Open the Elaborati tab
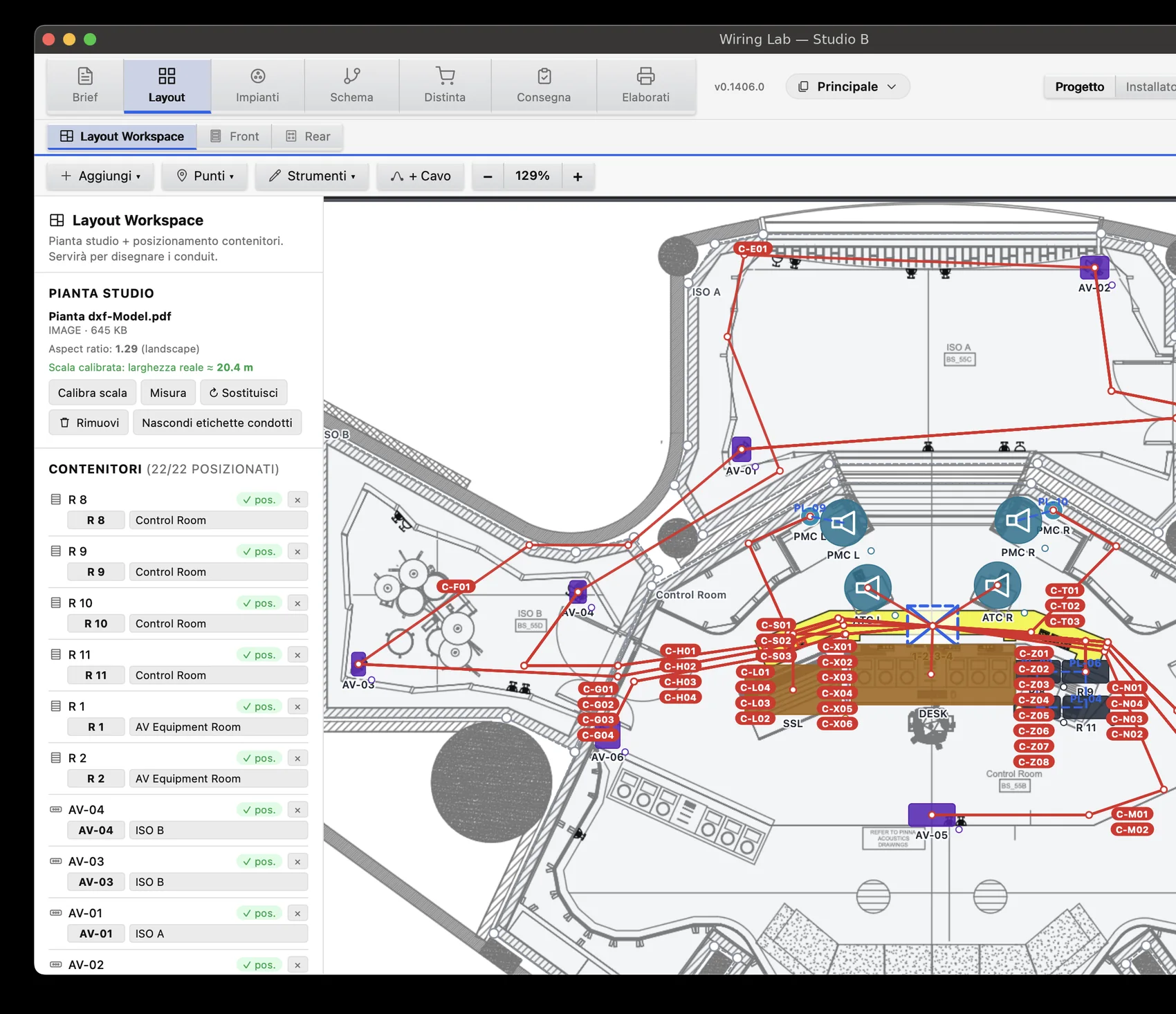The image size is (1176, 1014). click(x=645, y=86)
